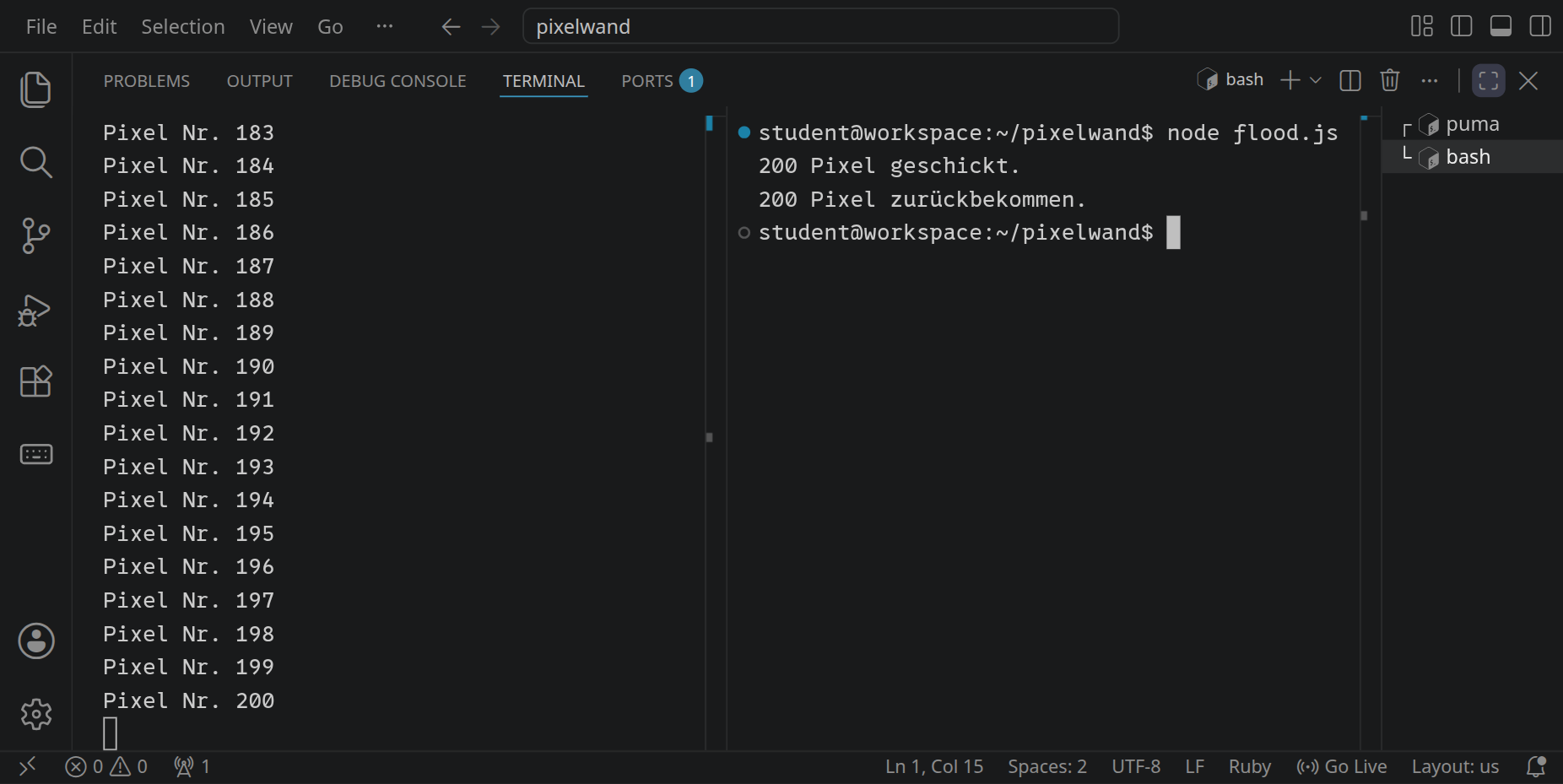This screenshot has height=784, width=1563.
Task: Open the Accounts menu
Action: pos(36,641)
